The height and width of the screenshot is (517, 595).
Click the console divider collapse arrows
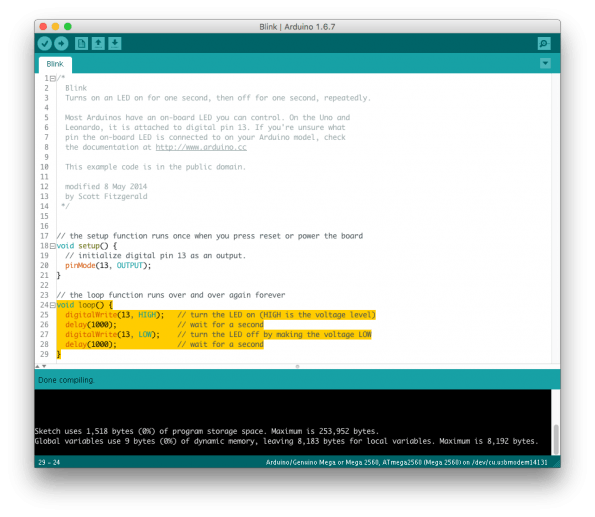pos(41,366)
